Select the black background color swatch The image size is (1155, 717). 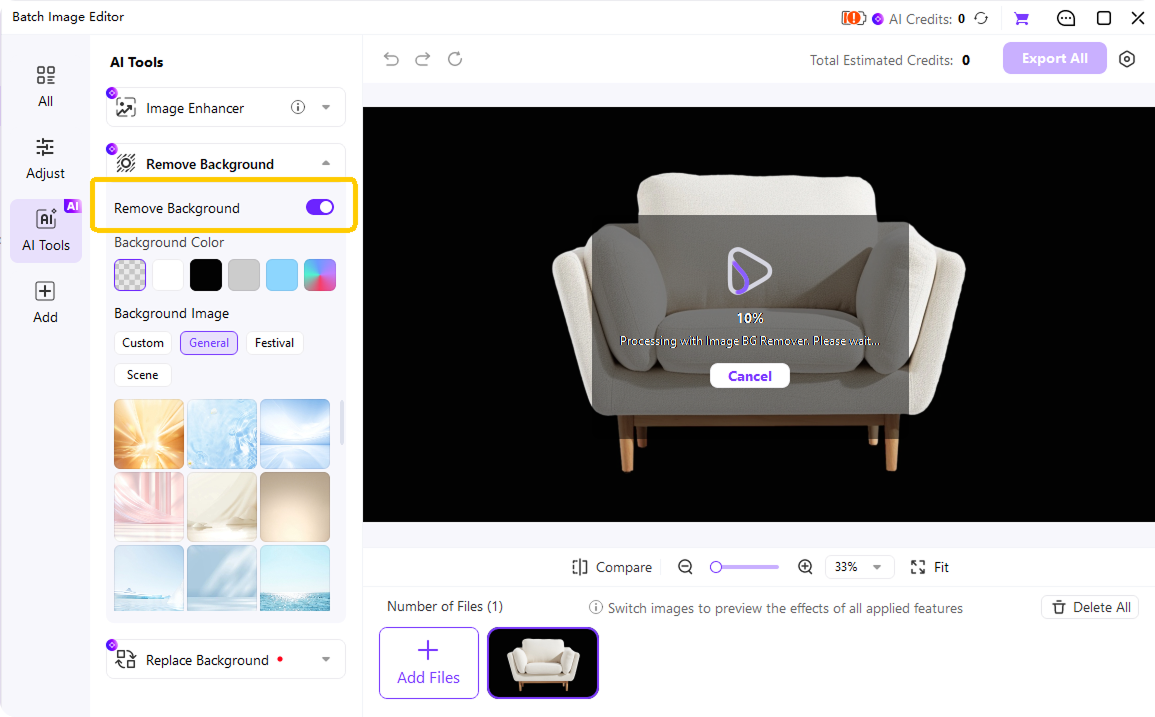click(206, 275)
